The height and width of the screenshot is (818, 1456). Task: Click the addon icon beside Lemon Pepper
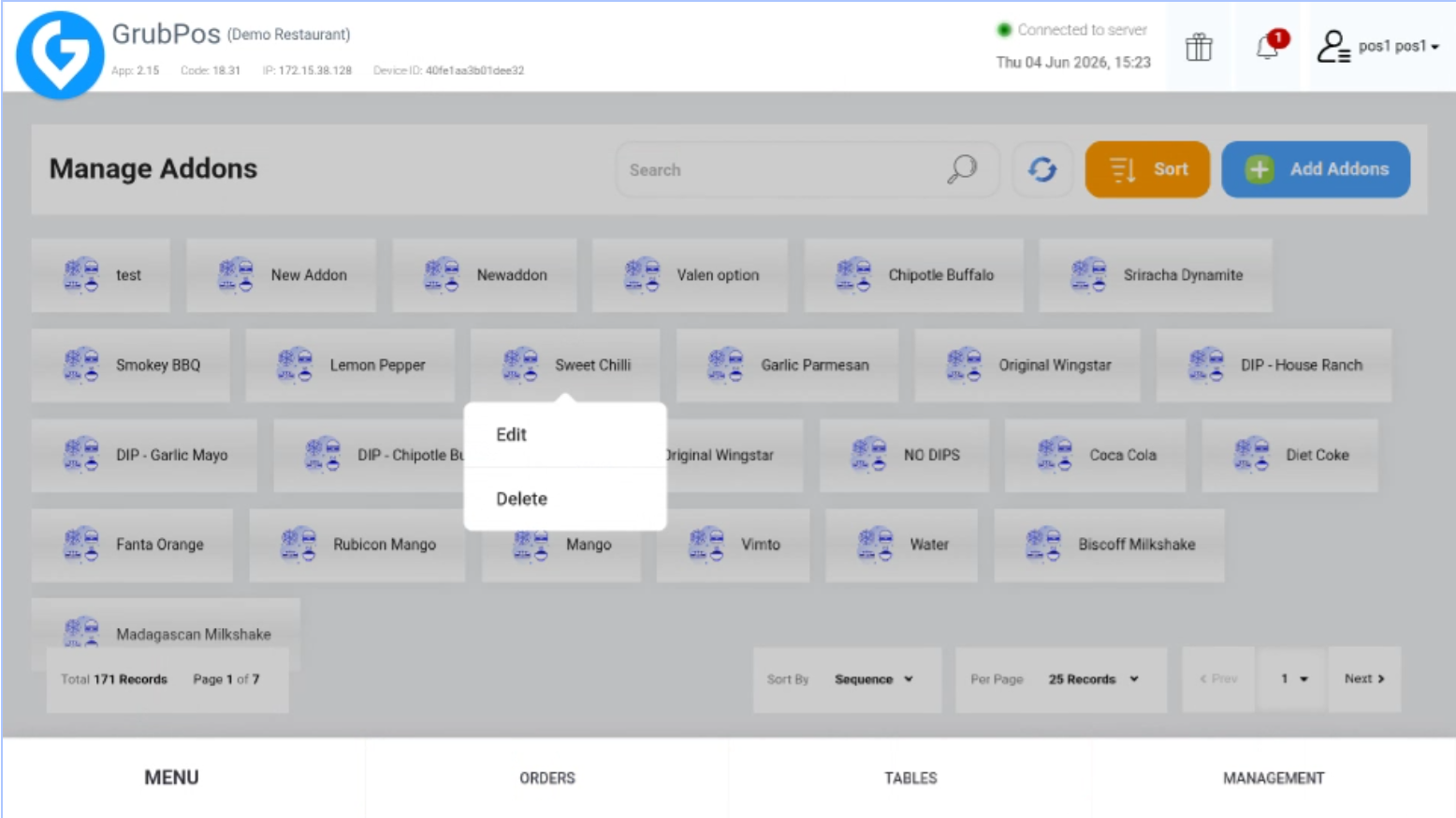pos(295,365)
